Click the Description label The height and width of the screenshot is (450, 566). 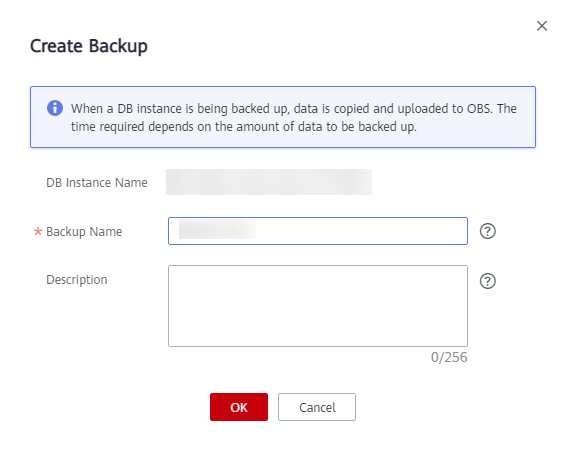[77, 280]
